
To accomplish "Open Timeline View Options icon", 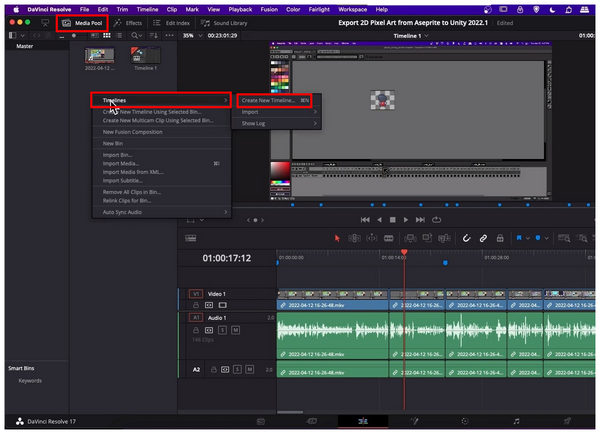I will [x=191, y=238].
